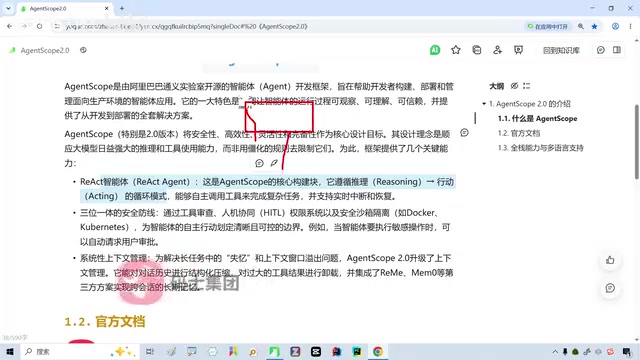Like the document with the thumbs-up button
Image resolution: width=640 pixels, height=360 pixels.
(x=610, y=260)
